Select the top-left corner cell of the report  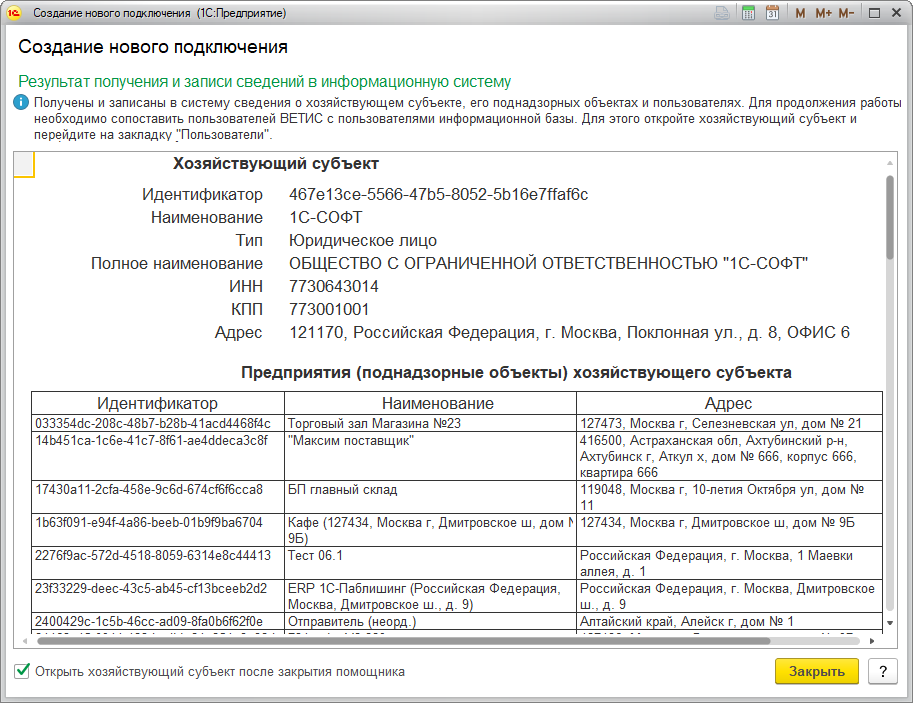[x=24, y=164]
